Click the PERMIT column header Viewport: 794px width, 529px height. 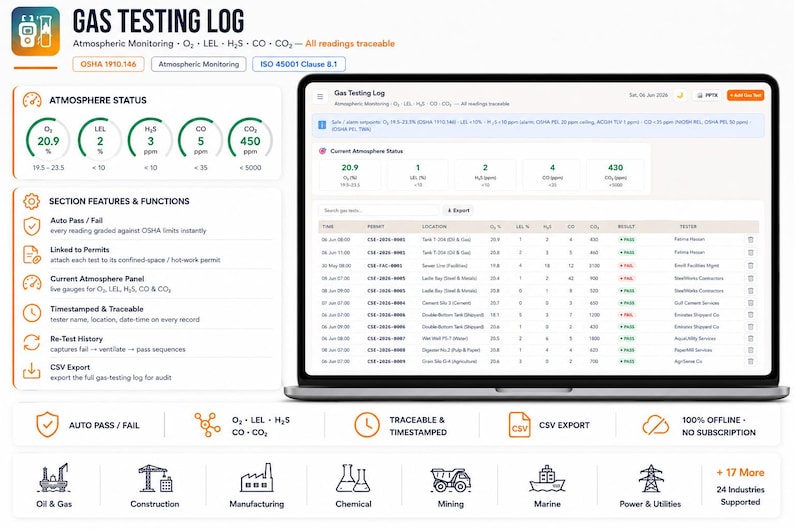[x=376, y=226]
